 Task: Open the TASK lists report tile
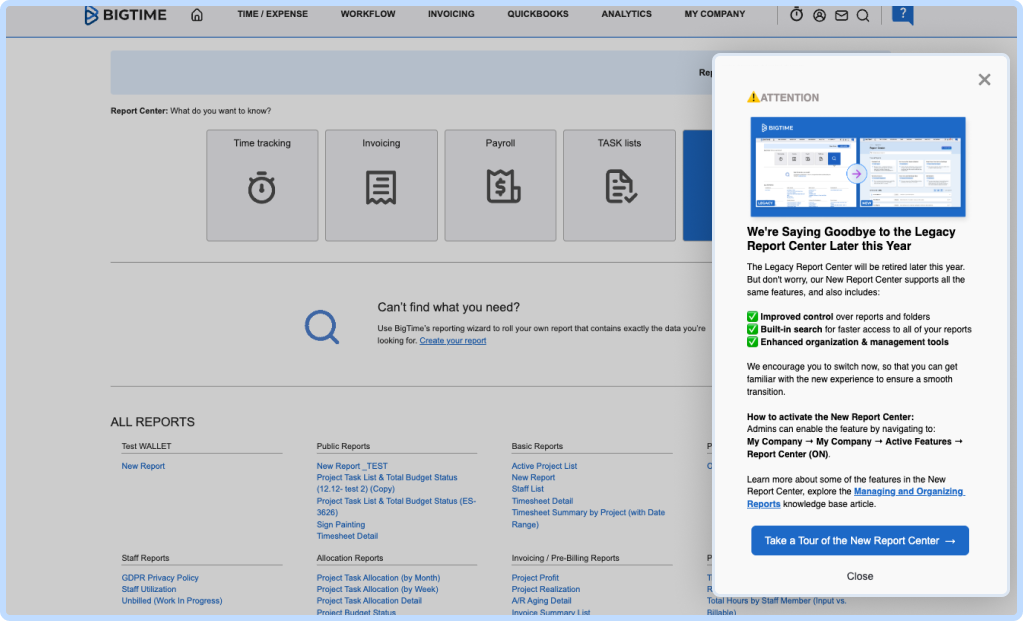click(619, 185)
